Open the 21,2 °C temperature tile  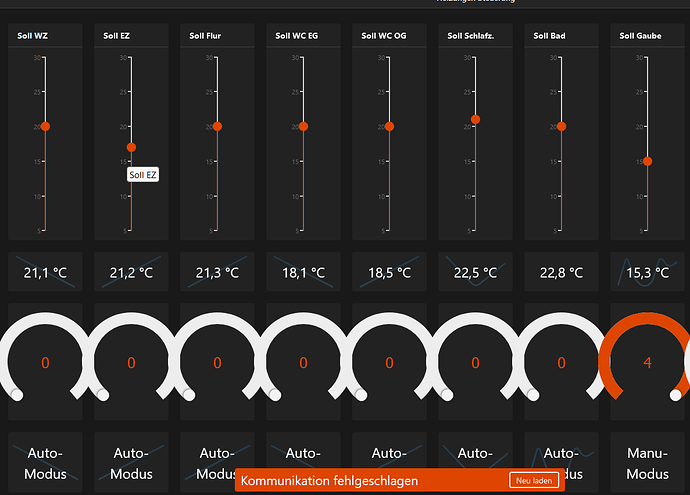coord(131,272)
